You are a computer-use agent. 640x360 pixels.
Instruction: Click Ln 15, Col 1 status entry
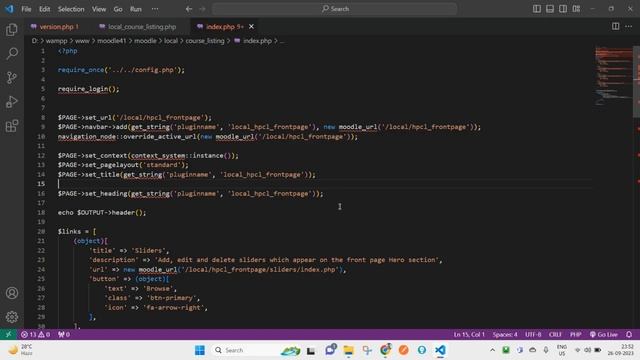pyautogui.click(x=469, y=334)
